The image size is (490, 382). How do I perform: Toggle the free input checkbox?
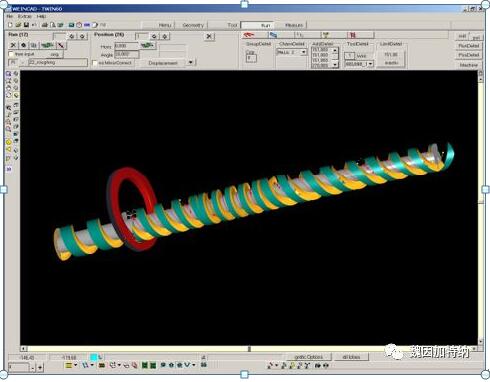click(x=11, y=54)
